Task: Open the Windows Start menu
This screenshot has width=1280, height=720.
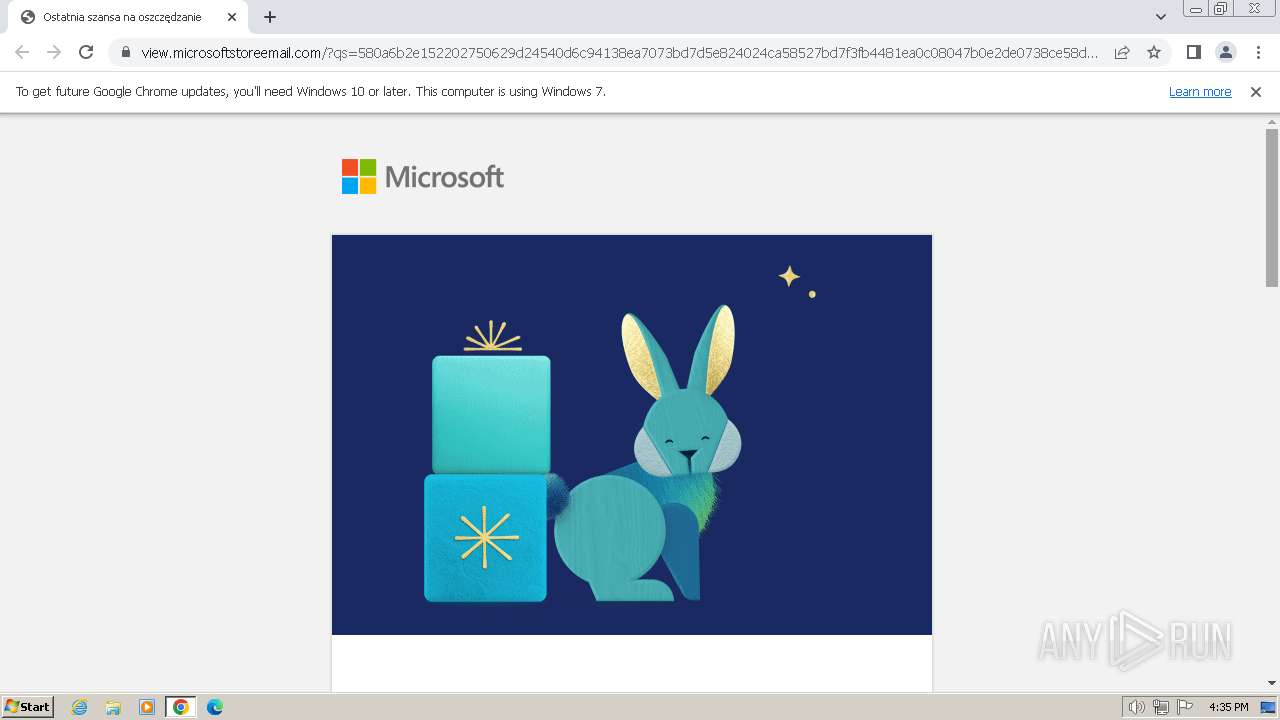Action: click(x=28, y=707)
